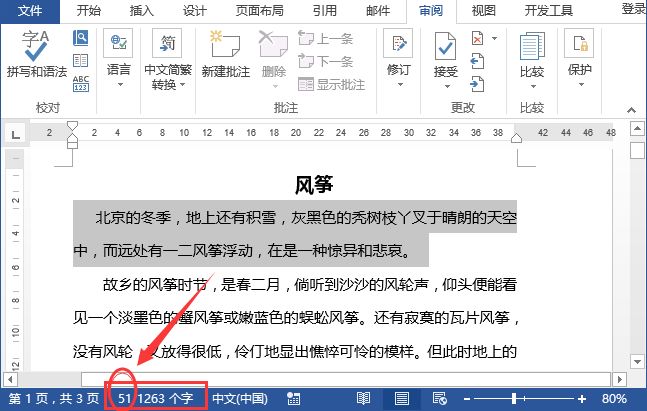The image size is (647, 411).
Task: Go to previous change icon in 更改
Action: point(477,61)
